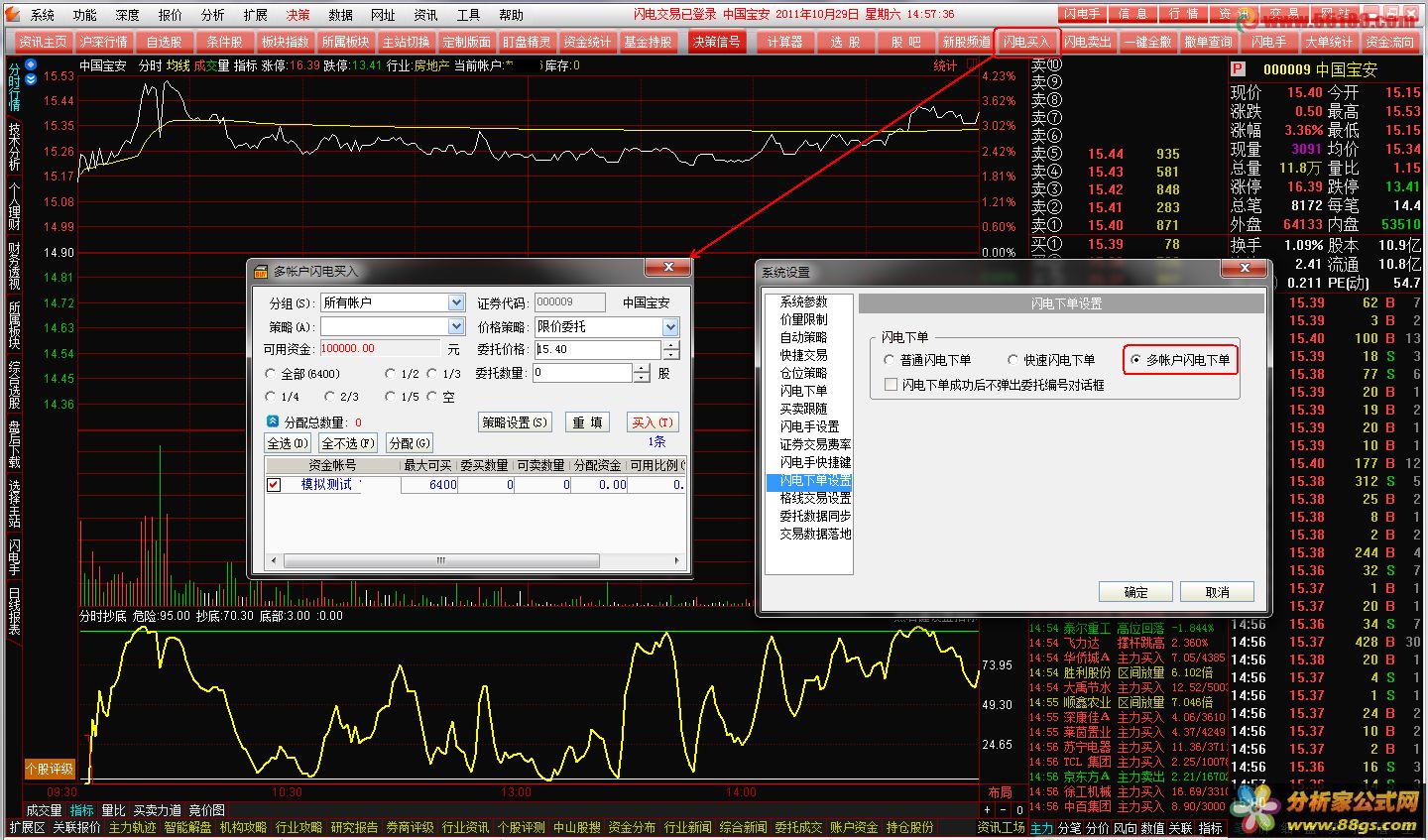The width and height of the screenshot is (1428, 840).
Task: Increase 委托数量 with the up stepper
Action: [x=642, y=368]
